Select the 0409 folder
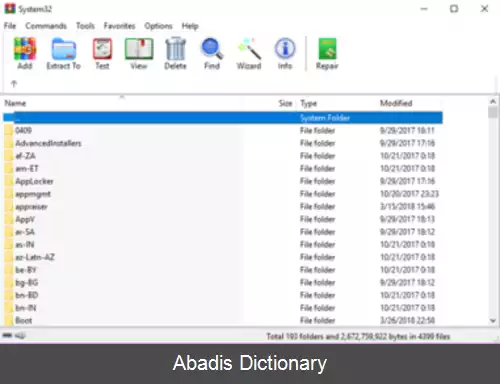500x384 pixels. click(23, 130)
